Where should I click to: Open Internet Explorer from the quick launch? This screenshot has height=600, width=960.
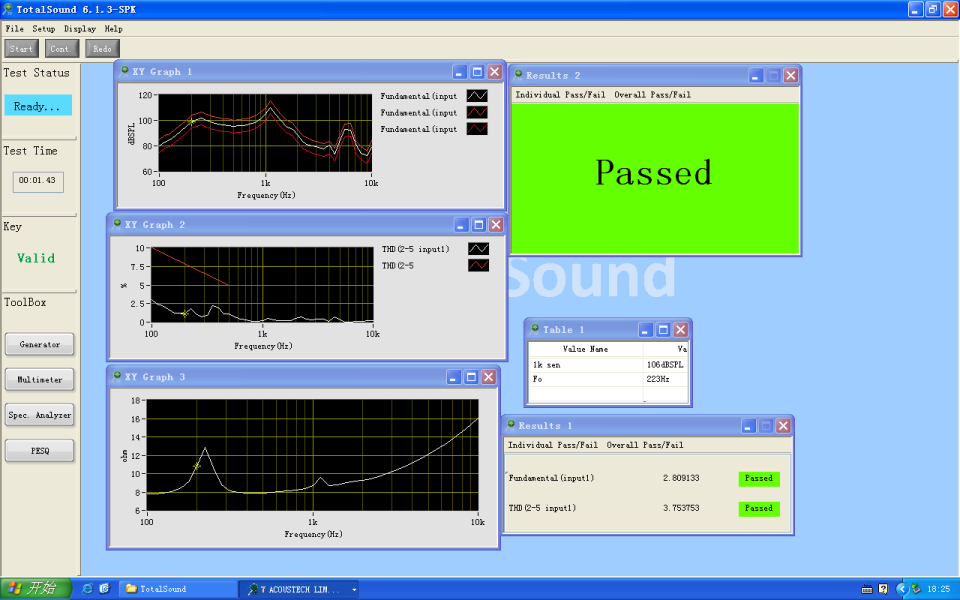(x=87, y=589)
